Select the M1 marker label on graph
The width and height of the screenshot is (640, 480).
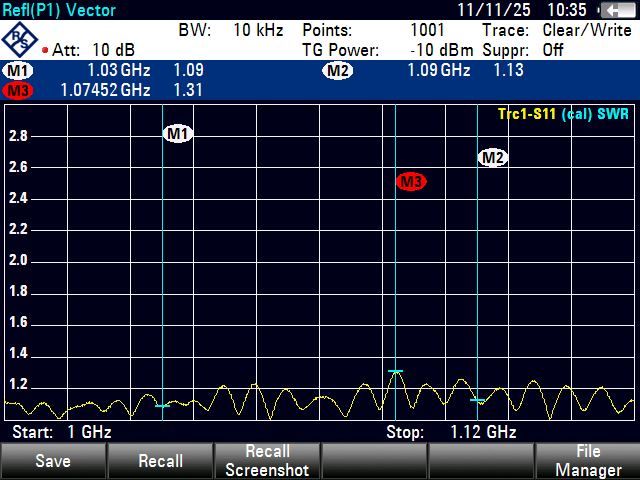178,133
